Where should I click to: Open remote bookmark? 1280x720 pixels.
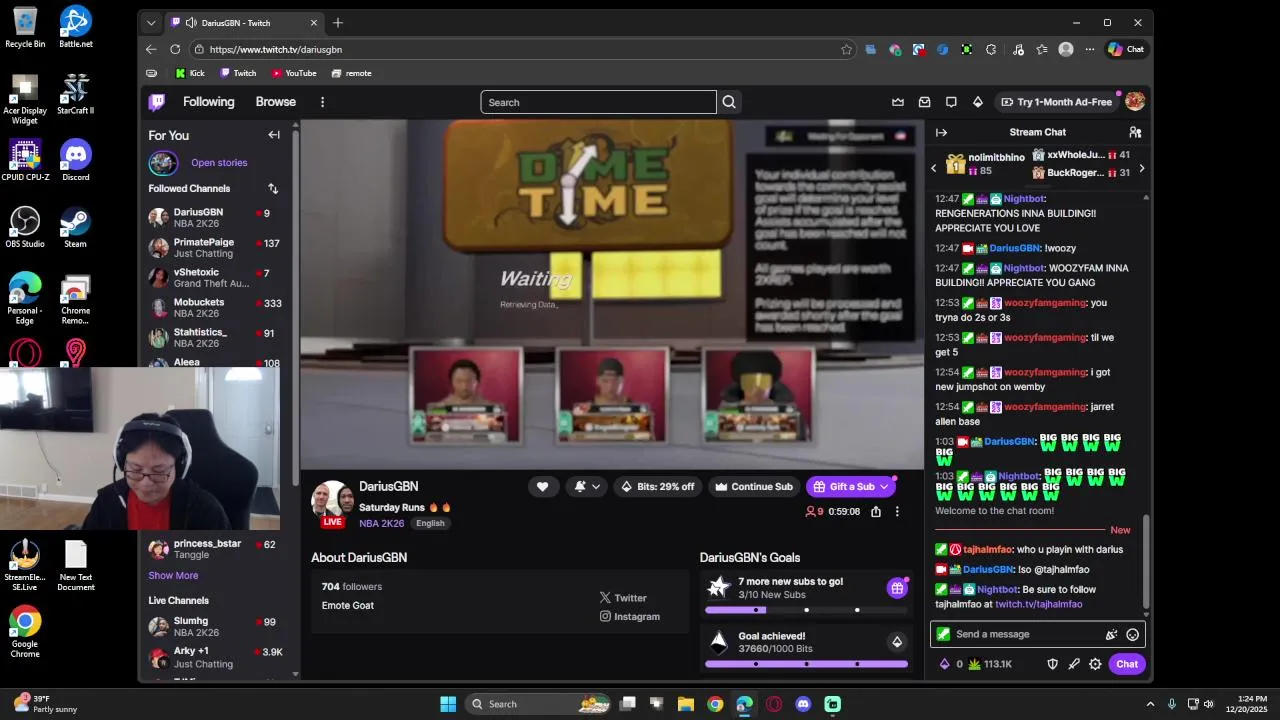coord(351,73)
